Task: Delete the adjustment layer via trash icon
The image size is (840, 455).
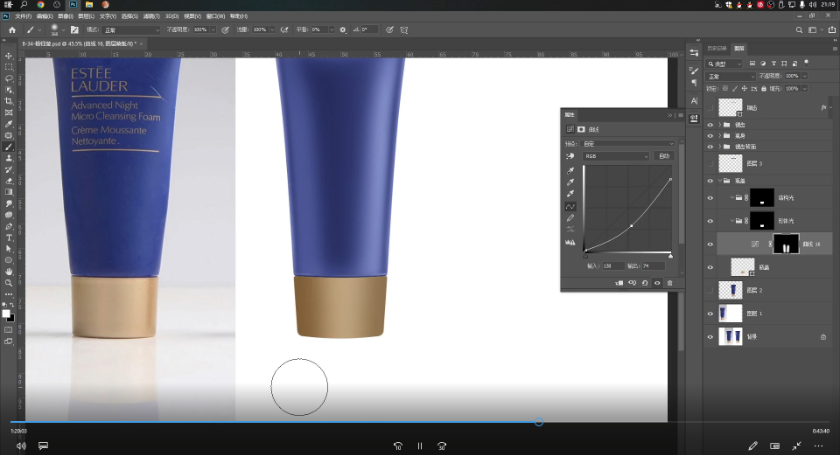Action: (x=670, y=283)
